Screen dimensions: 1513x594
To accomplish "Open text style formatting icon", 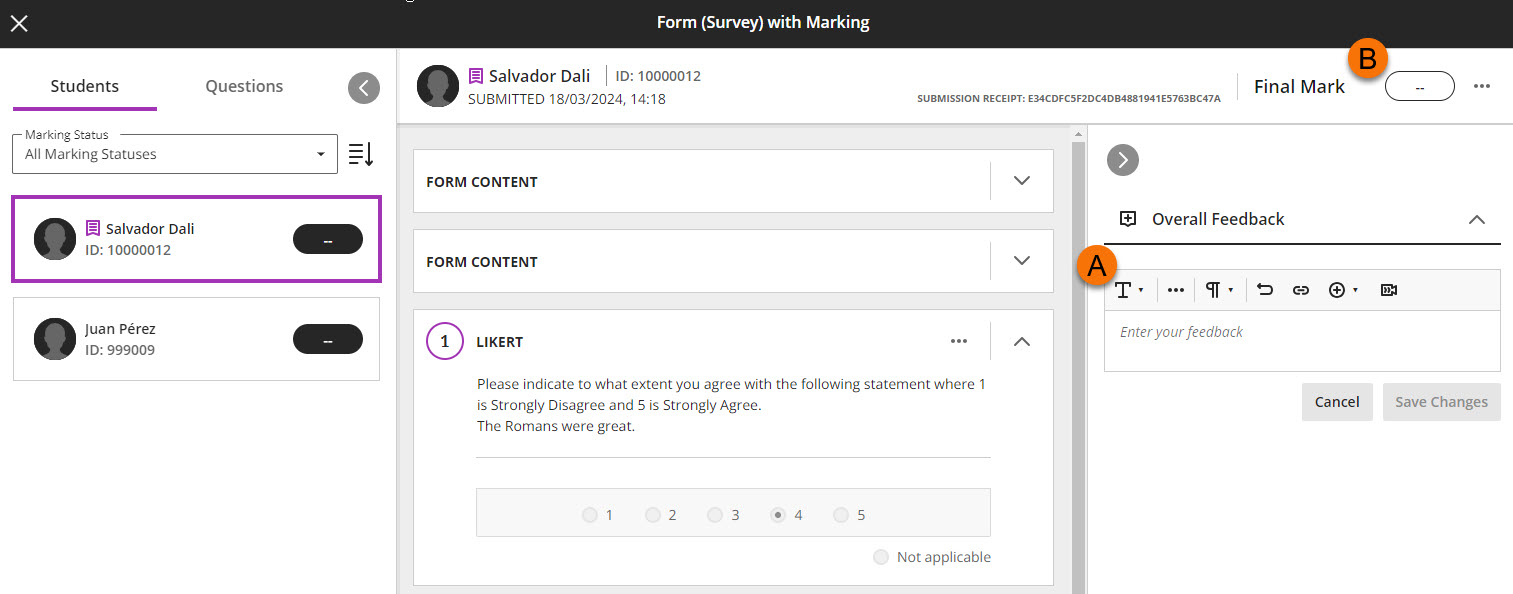I will coord(1128,290).
